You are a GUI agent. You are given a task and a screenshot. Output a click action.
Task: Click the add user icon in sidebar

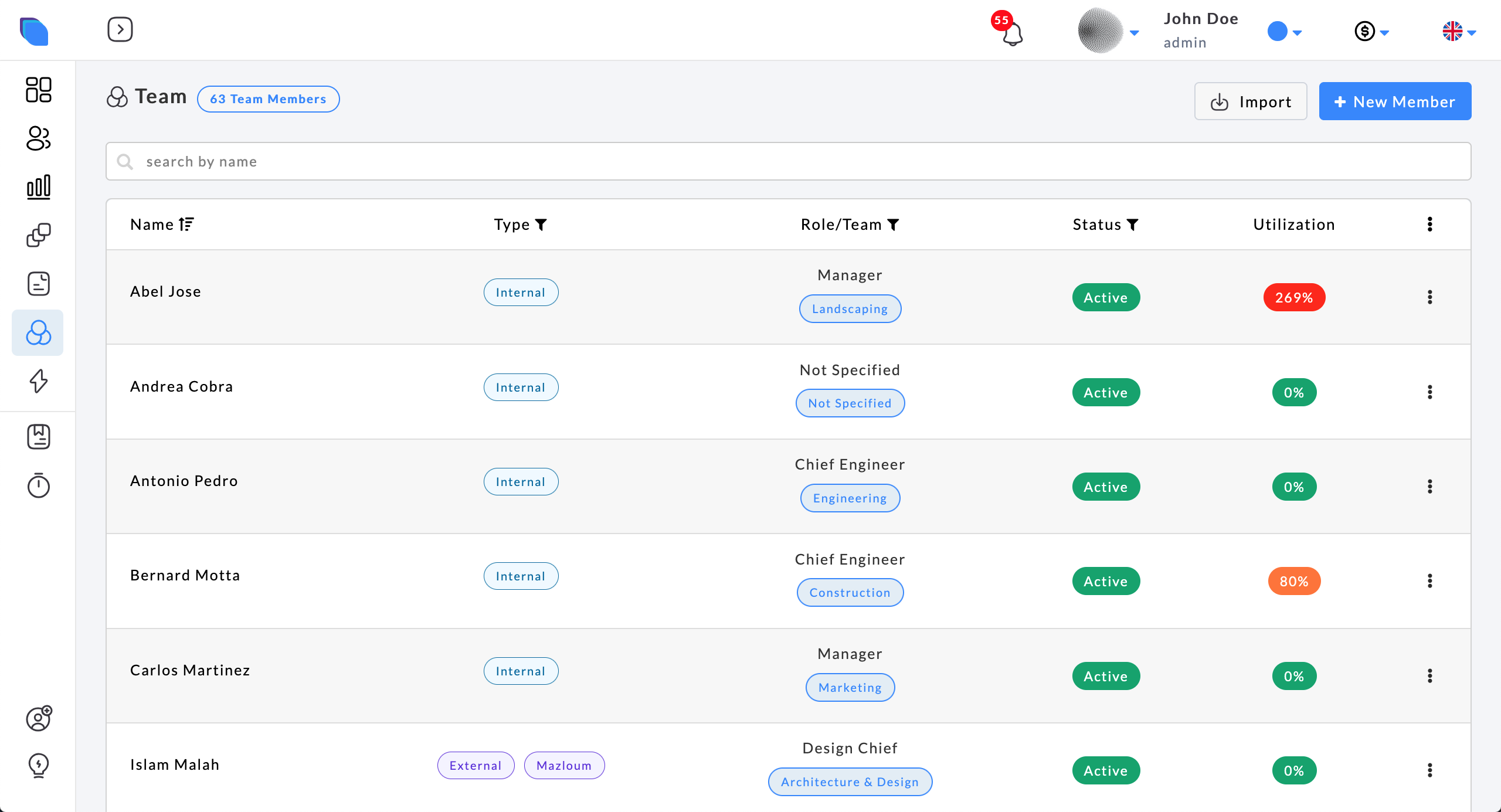tap(39, 718)
